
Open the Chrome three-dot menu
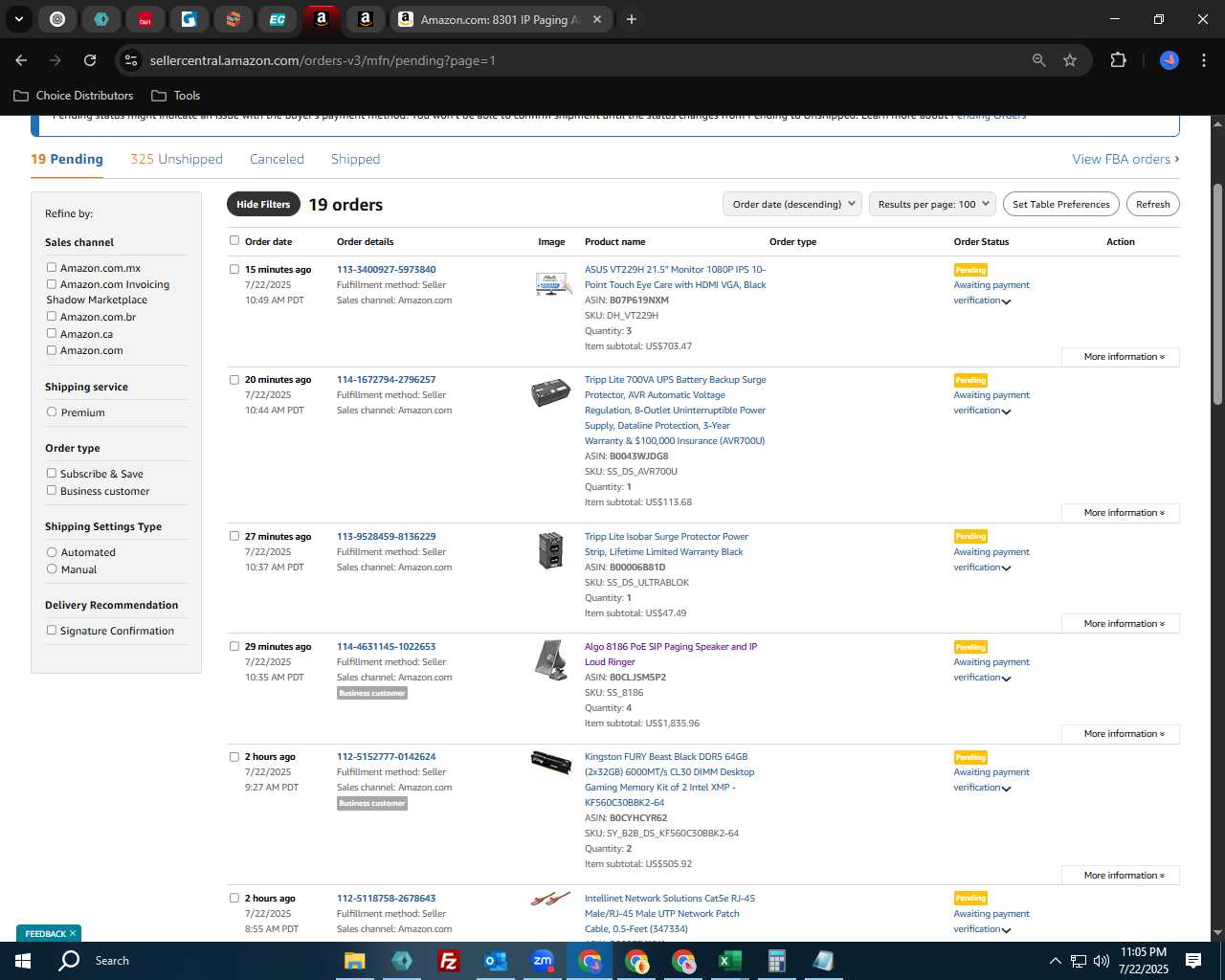click(1202, 60)
